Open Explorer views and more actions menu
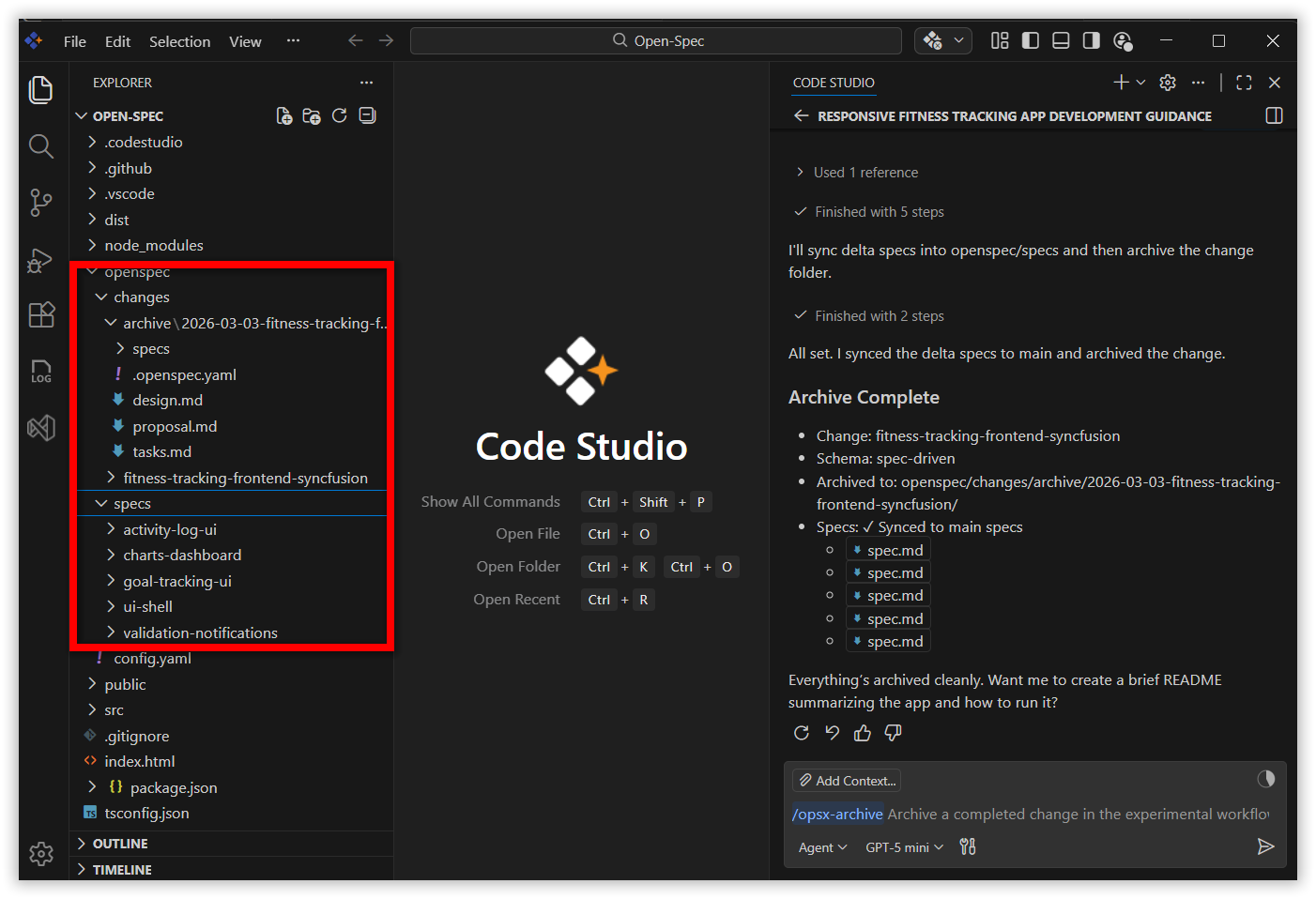 tap(366, 83)
